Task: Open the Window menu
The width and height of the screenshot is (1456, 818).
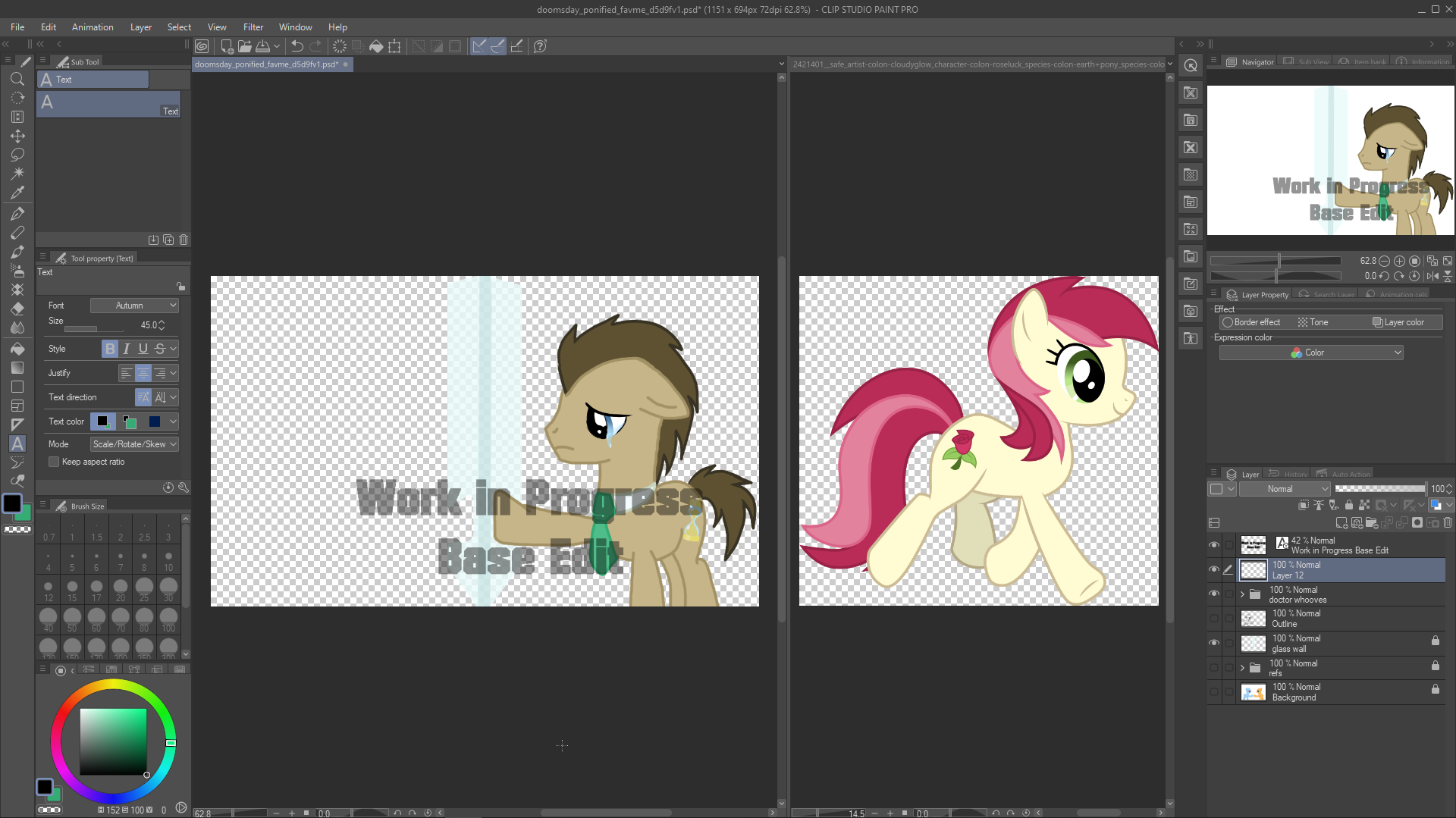Action: [x=295, y=27]
